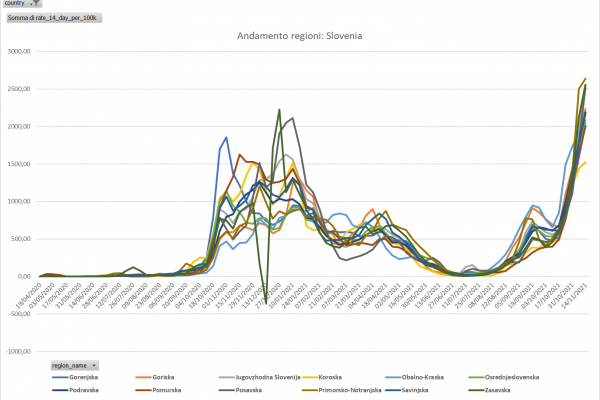Select the 2000,00 vertical axis label

(19, 126)
